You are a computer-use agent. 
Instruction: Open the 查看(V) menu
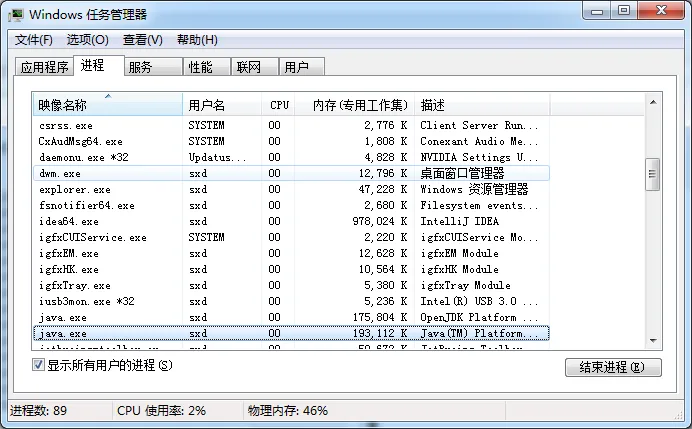(142, 40)
